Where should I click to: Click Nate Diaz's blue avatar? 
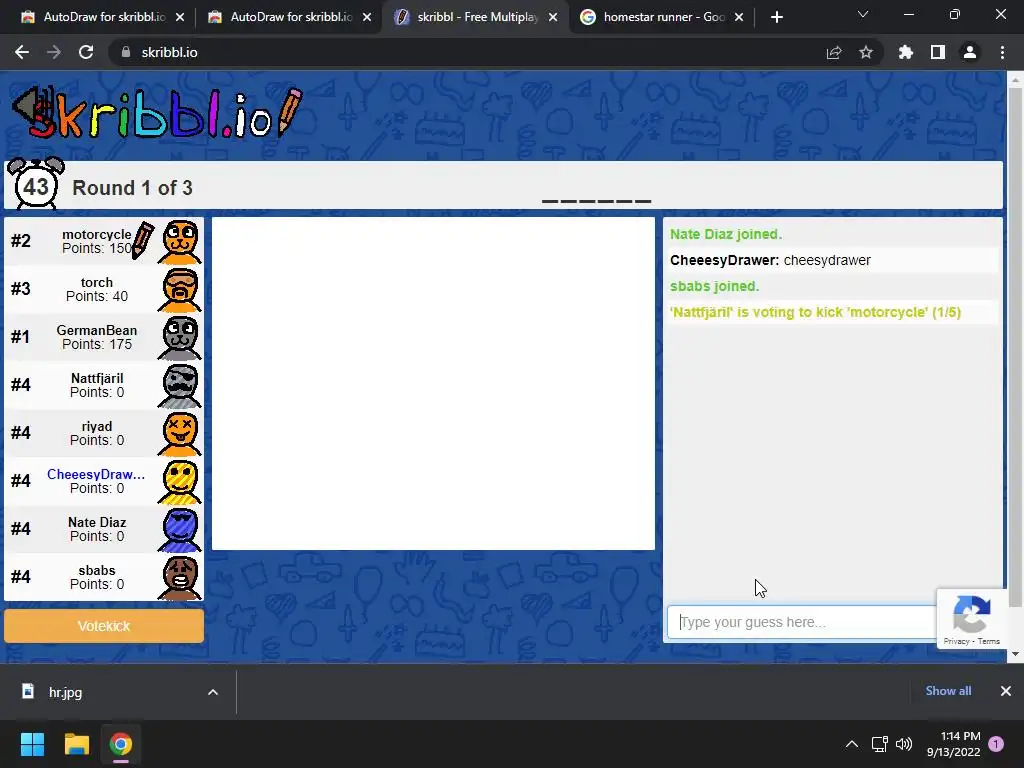pyautogui.click(x=180, y=530)
